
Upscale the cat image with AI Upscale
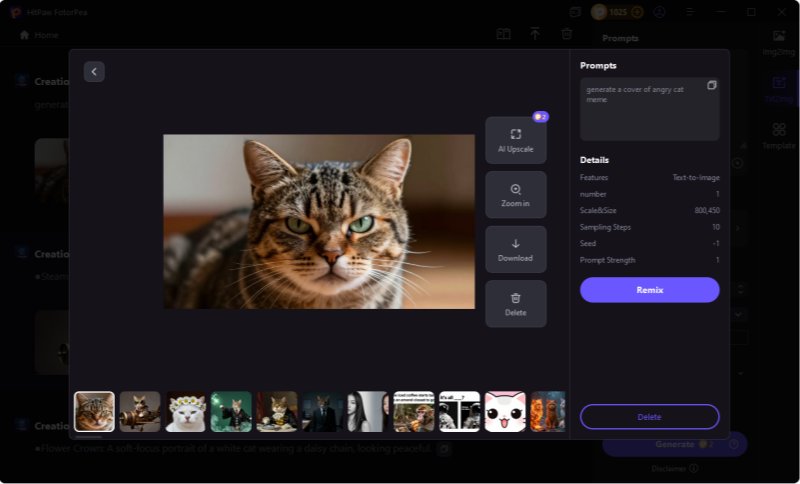[516, 140]
